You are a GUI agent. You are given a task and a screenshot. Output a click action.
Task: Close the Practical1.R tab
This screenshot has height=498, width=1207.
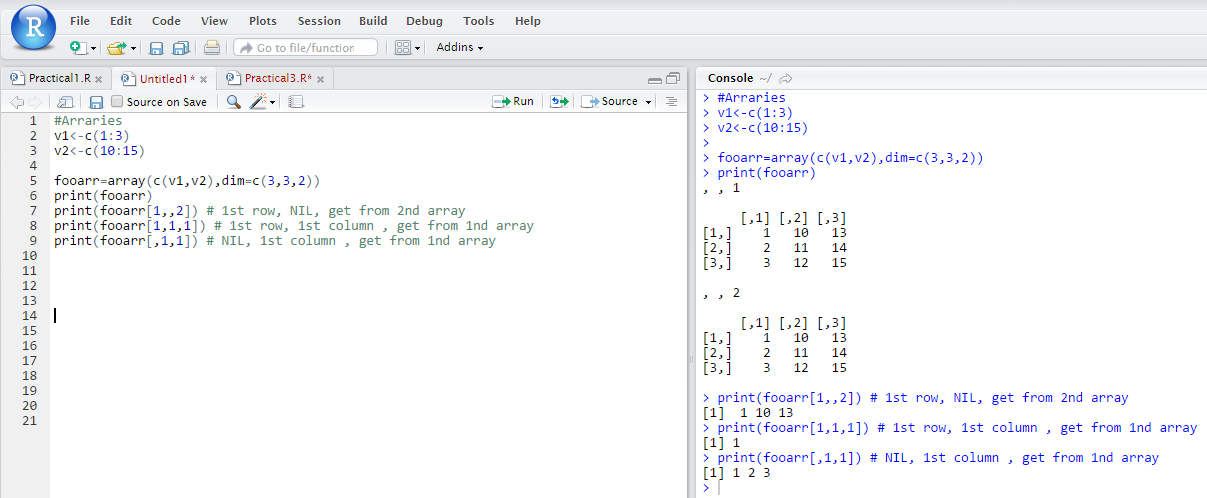coord(101,79)
